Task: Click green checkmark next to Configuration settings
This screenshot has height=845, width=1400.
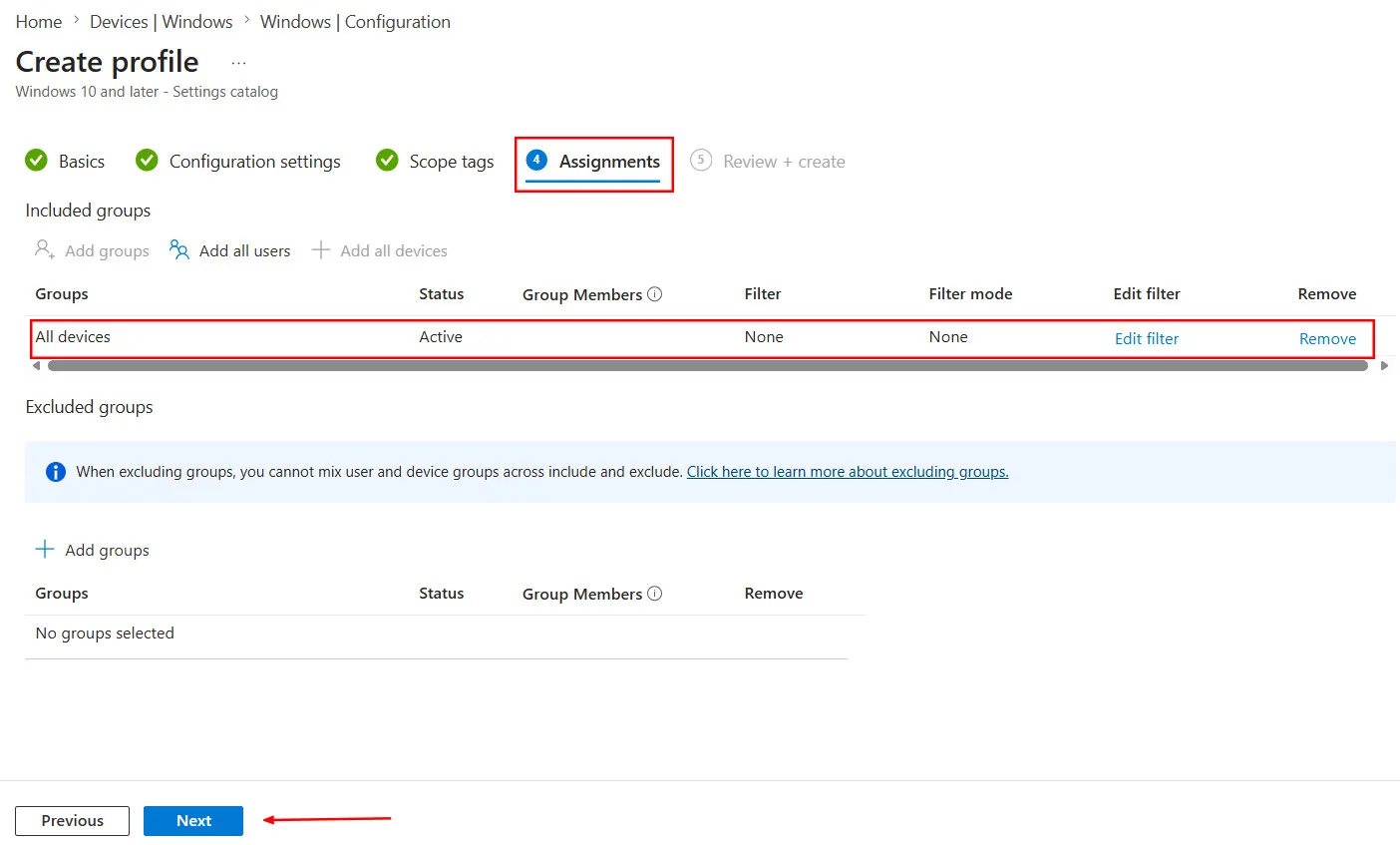Action: (x=147, y=161)
